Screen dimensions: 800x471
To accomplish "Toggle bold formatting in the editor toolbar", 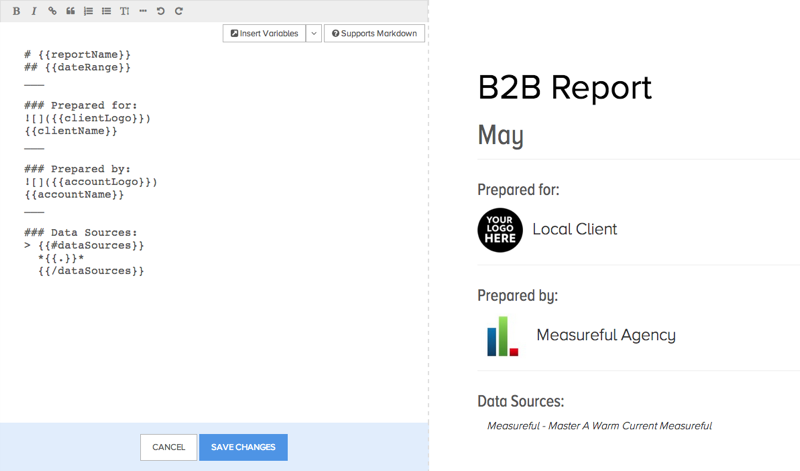I will click(x=16, y=11).
